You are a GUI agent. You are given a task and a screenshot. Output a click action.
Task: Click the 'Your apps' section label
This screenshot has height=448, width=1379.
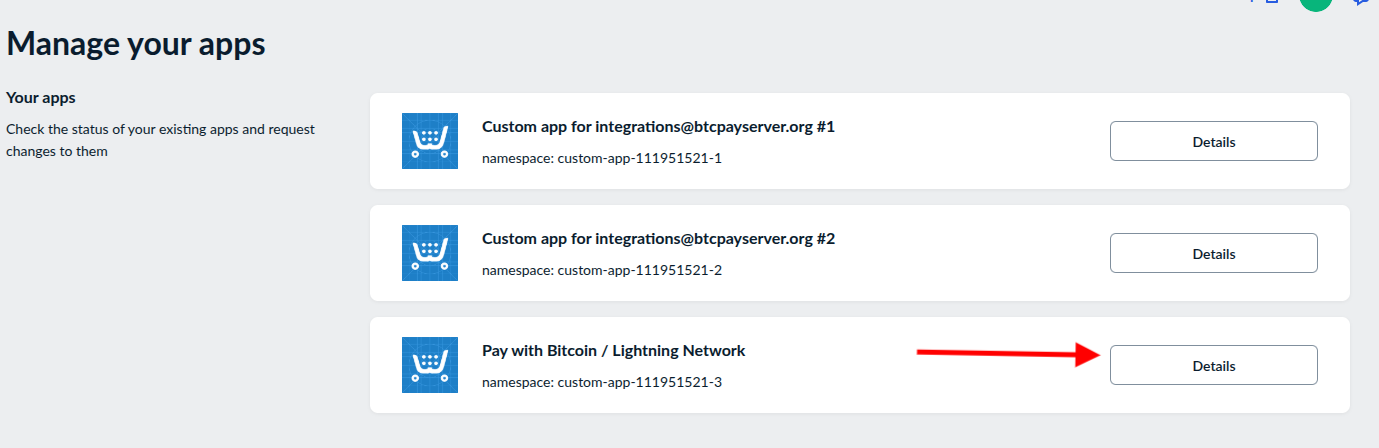tap(41, 98)
